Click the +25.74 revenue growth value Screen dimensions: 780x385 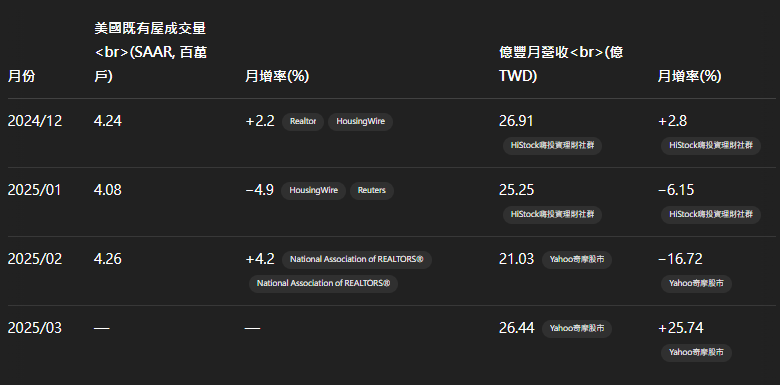(x=681, y=328)
